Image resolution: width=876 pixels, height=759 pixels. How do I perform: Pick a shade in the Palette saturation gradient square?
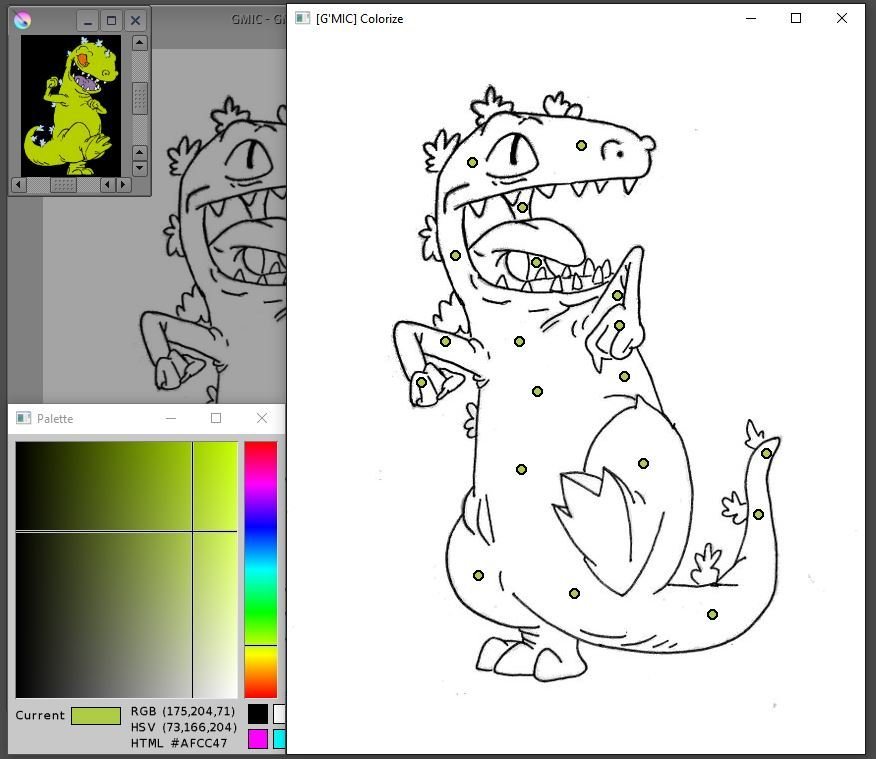(127, 570)
